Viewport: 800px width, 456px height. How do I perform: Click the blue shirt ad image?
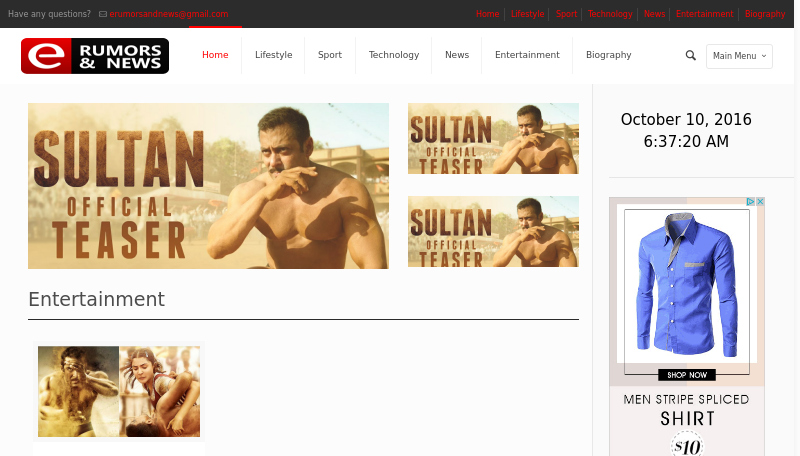[x=687, y=286]
